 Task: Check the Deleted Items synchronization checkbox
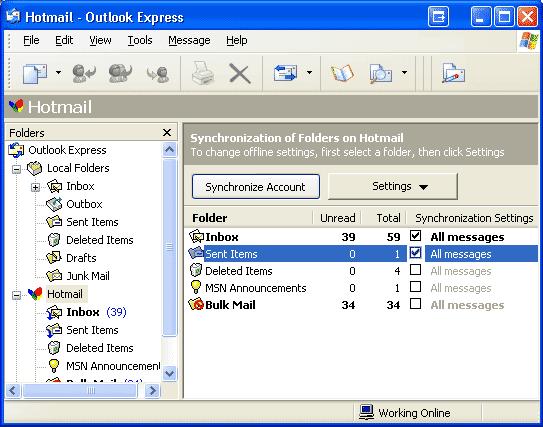pyautogui.click(x=415, y=270)
